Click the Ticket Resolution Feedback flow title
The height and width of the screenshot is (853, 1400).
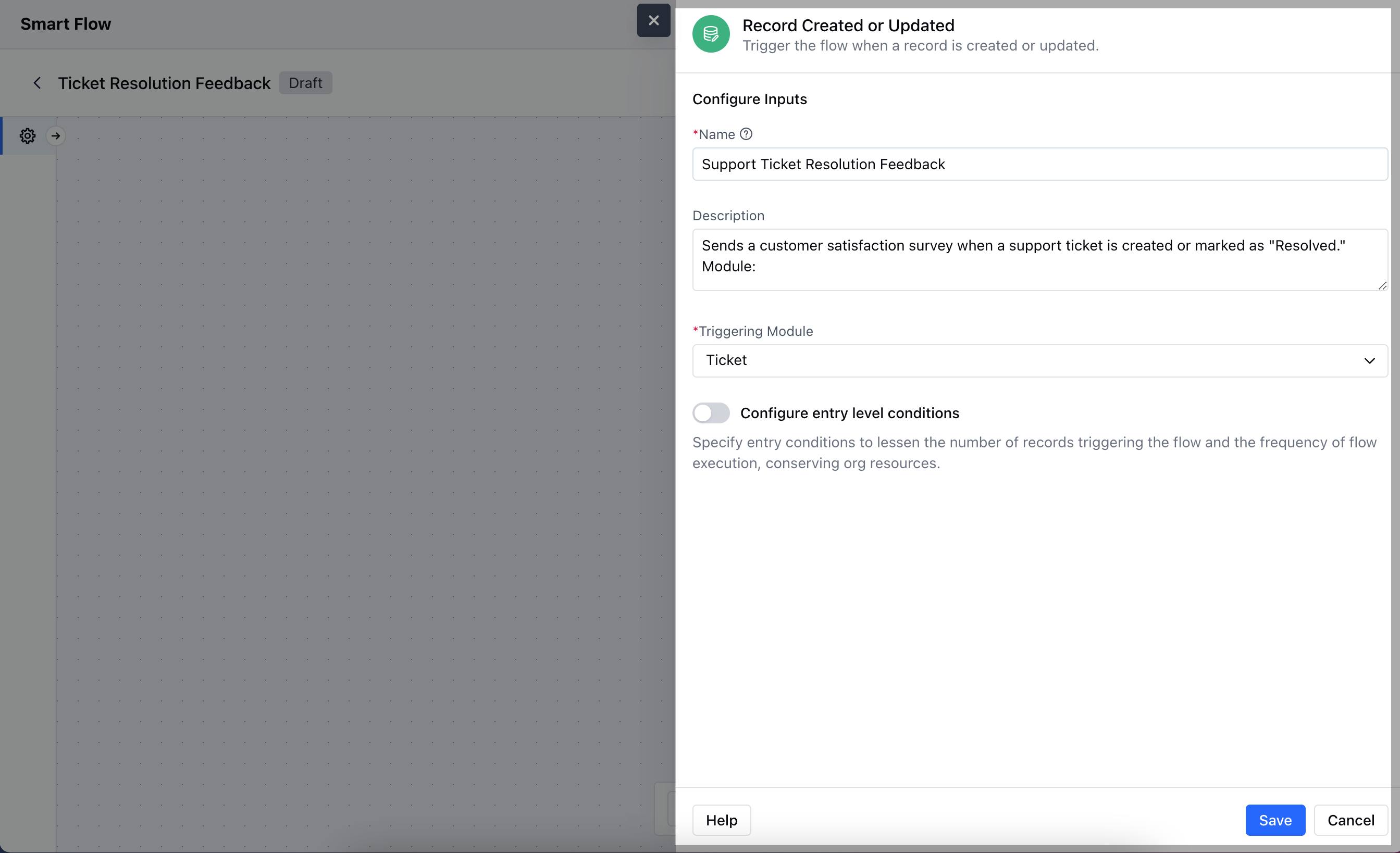coord(164,83)
